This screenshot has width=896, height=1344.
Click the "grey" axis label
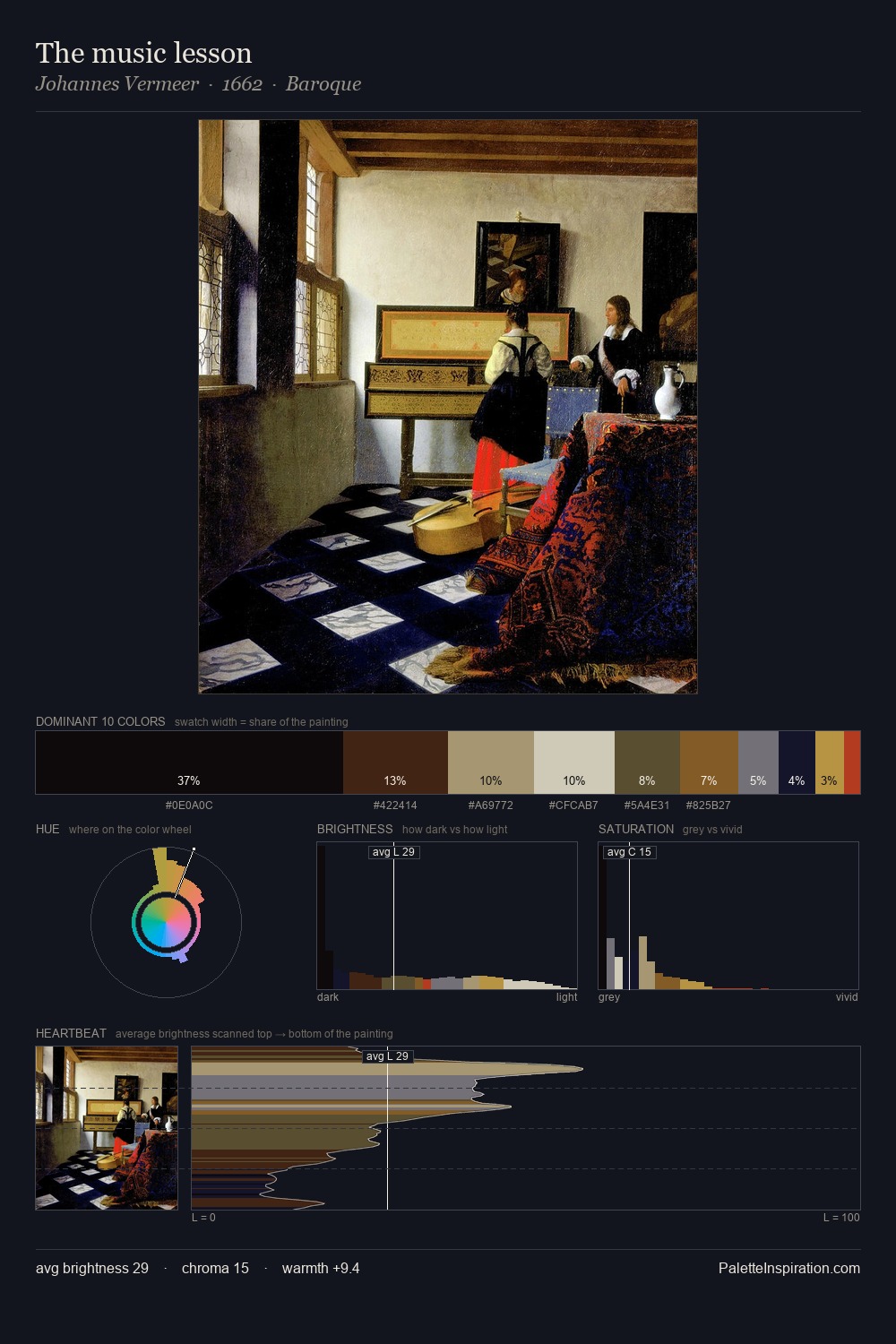pos(609,997)
